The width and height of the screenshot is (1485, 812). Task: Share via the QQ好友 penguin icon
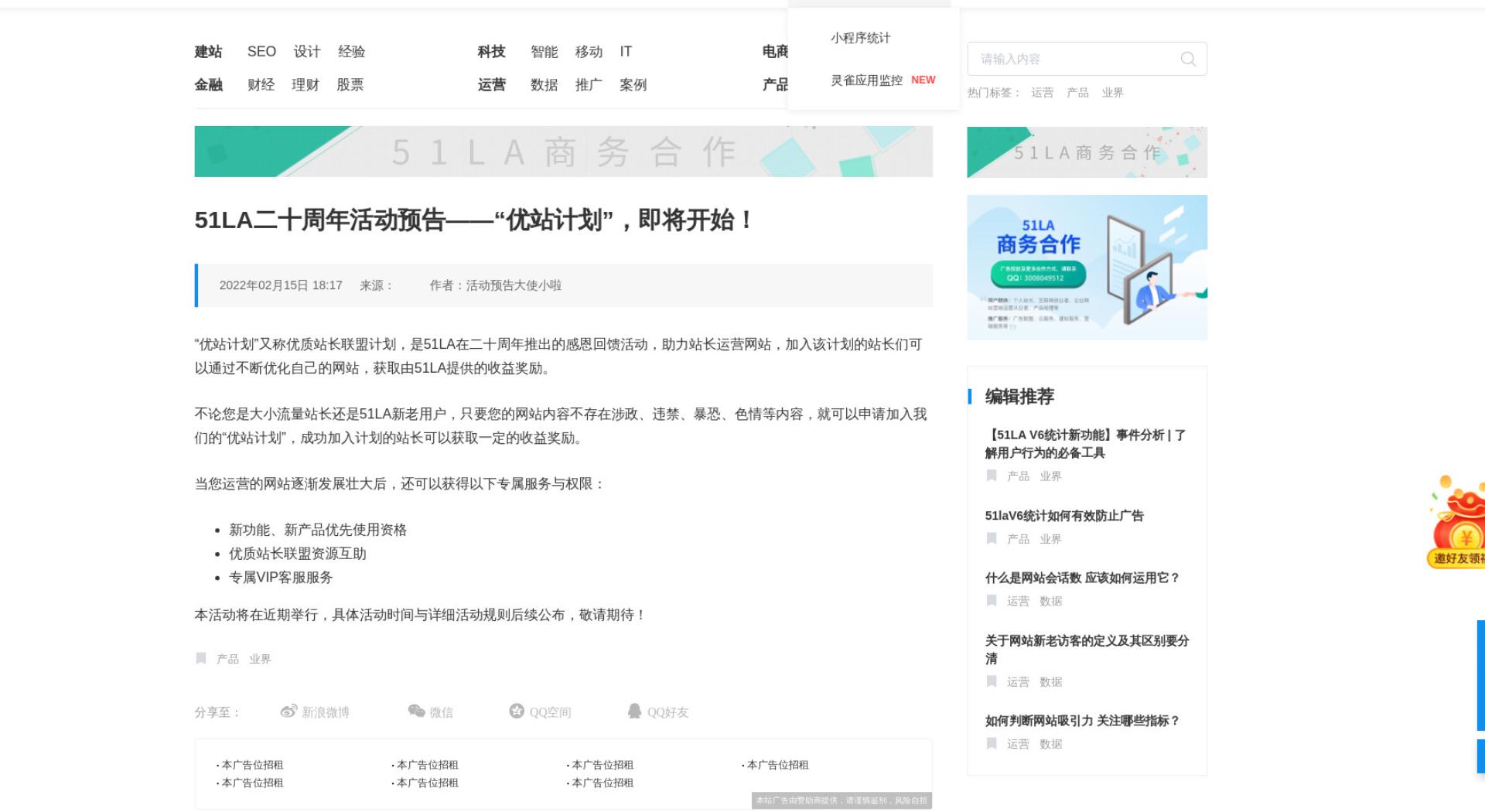(635, 711)
